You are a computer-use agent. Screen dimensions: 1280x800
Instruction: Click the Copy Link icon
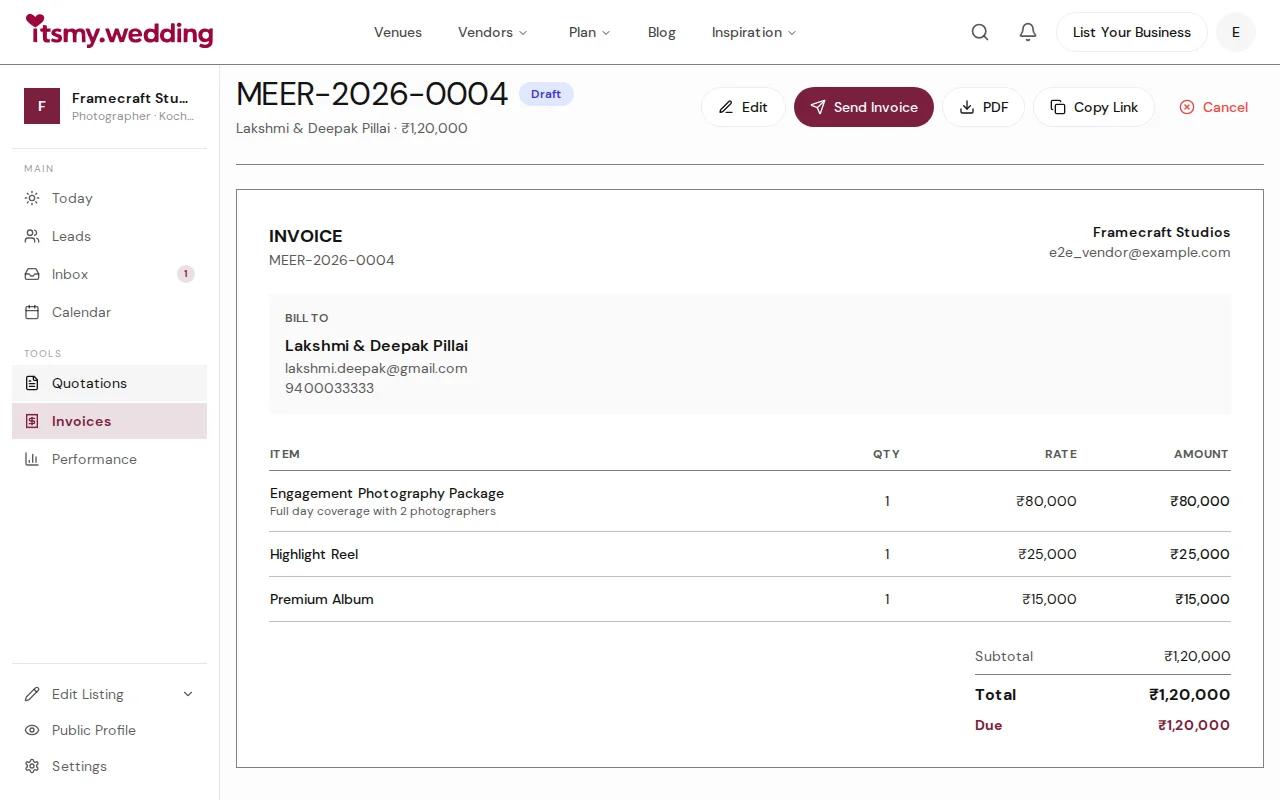click(x=1056, y=106)
